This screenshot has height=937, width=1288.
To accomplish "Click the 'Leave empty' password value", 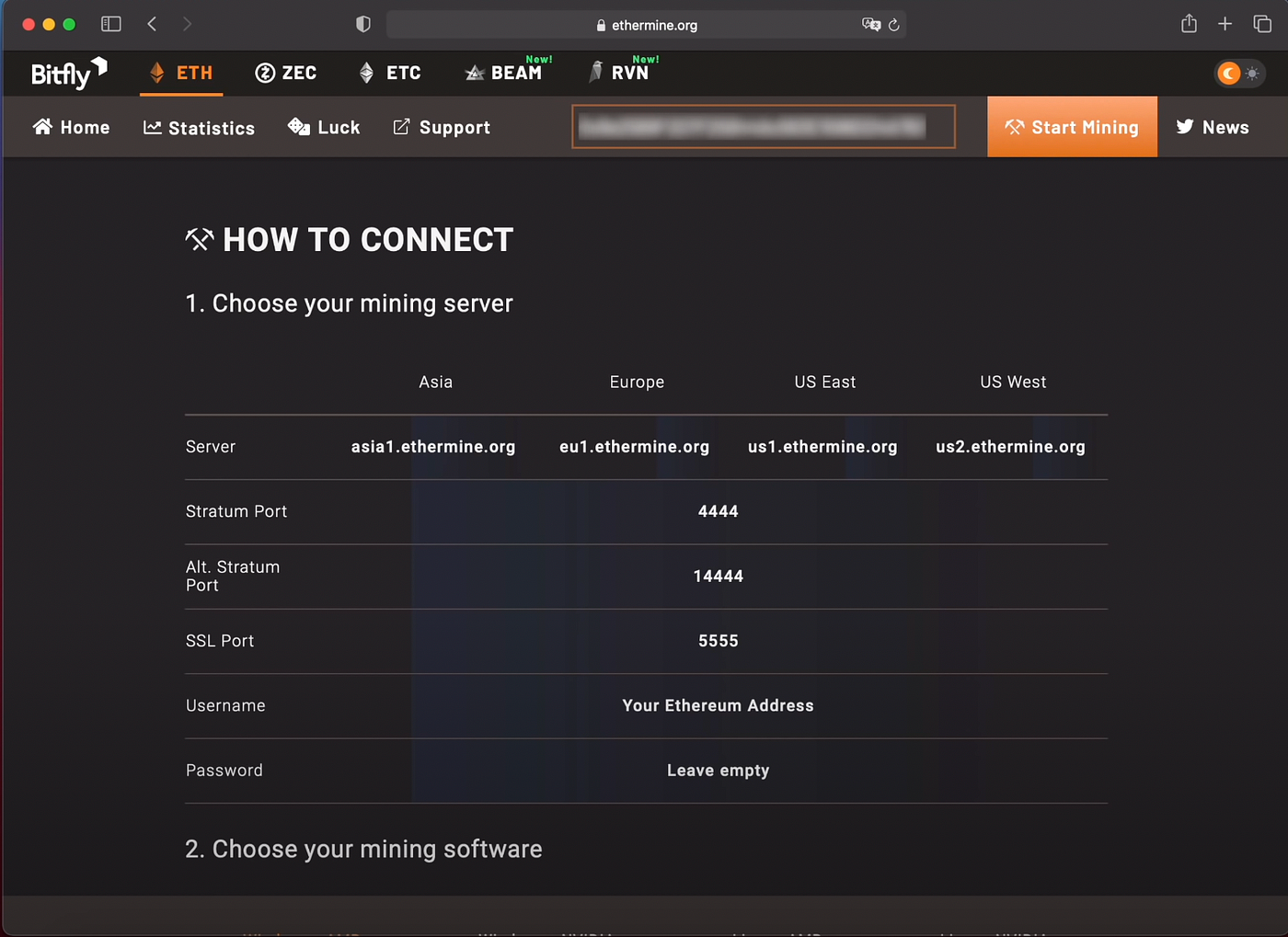I will [719, 771].
